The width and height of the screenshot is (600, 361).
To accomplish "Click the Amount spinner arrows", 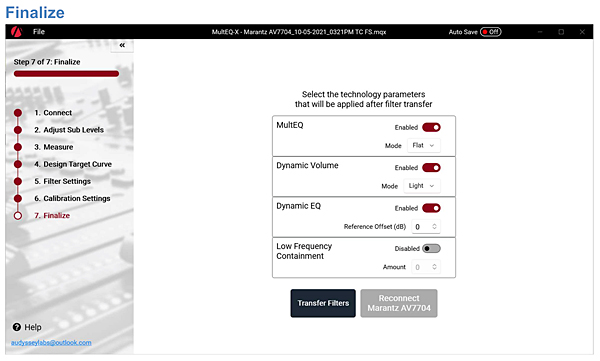I will (x=434, y=267).
